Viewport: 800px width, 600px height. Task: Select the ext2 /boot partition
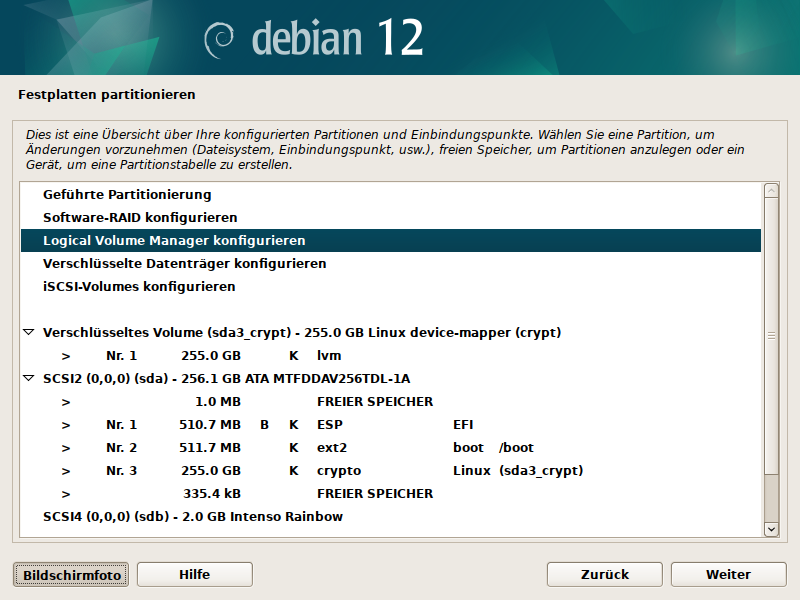(300, 448)
